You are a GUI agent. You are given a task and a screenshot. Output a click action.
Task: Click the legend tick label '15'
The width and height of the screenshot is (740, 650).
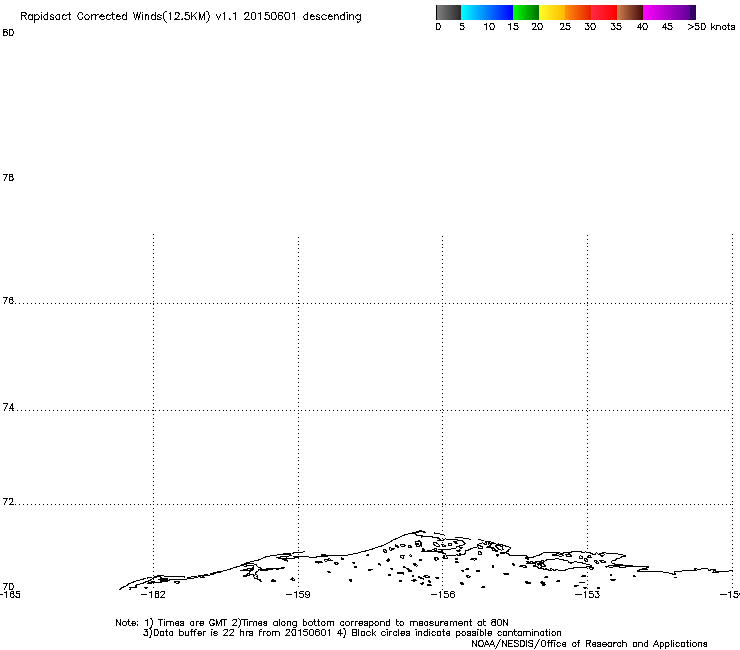513,27
